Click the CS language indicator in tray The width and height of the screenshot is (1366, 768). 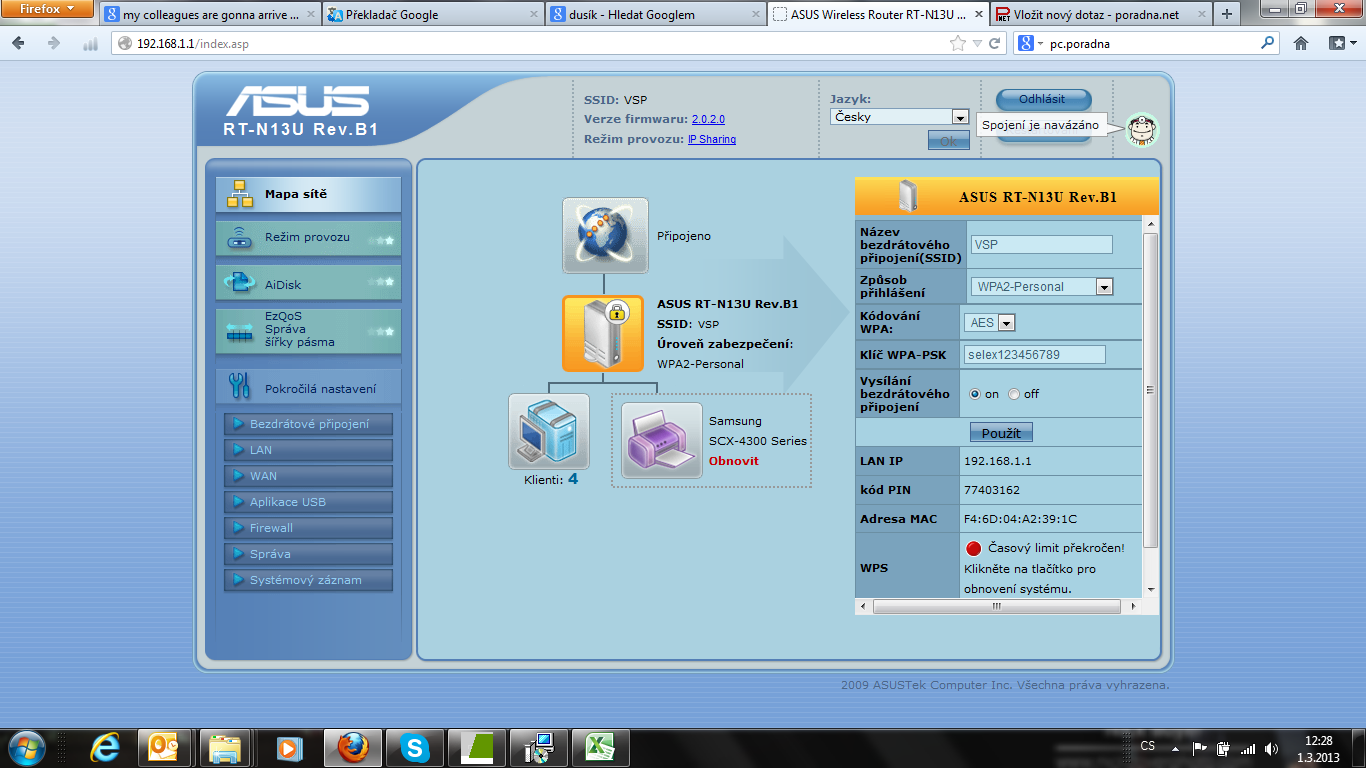point(1148,746)
